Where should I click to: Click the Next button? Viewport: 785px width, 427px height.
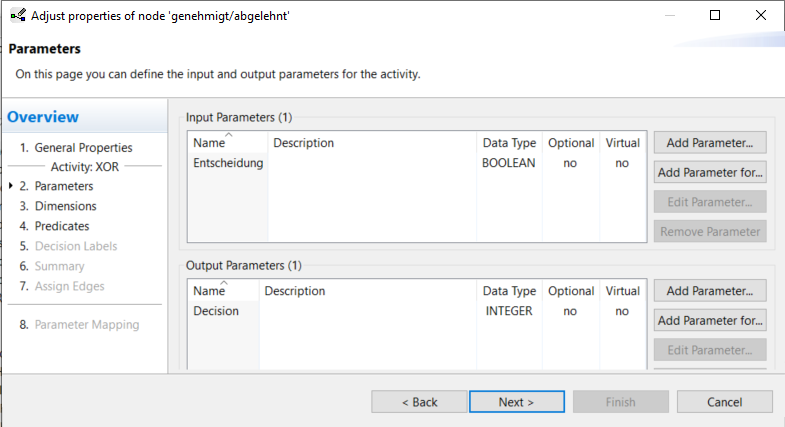coord(517,402)
